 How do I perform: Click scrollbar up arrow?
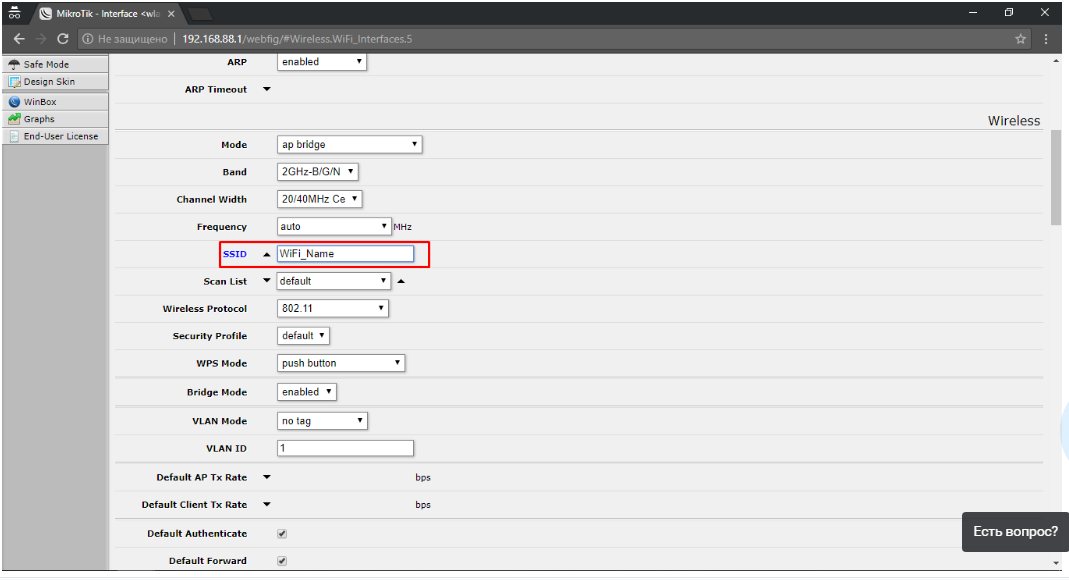pos(1056,61)
